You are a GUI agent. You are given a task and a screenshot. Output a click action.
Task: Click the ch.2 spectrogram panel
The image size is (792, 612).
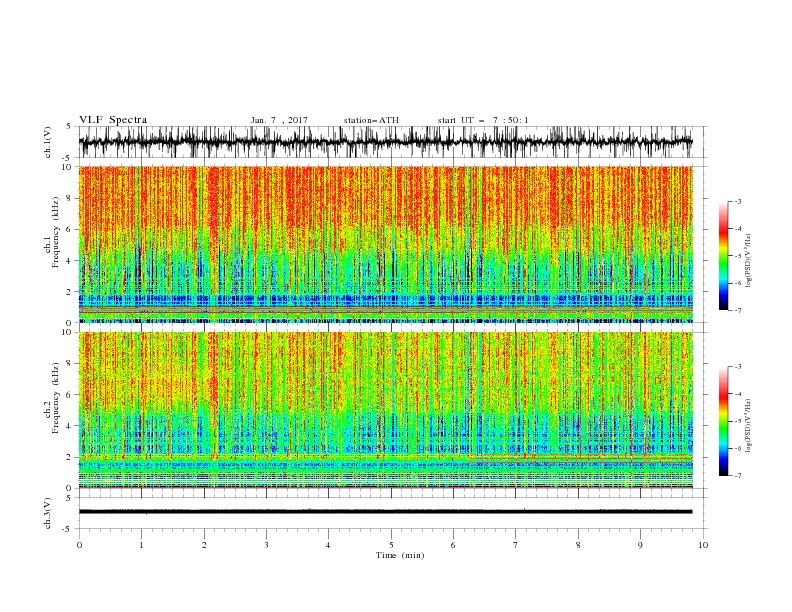(x=385, y=410)
